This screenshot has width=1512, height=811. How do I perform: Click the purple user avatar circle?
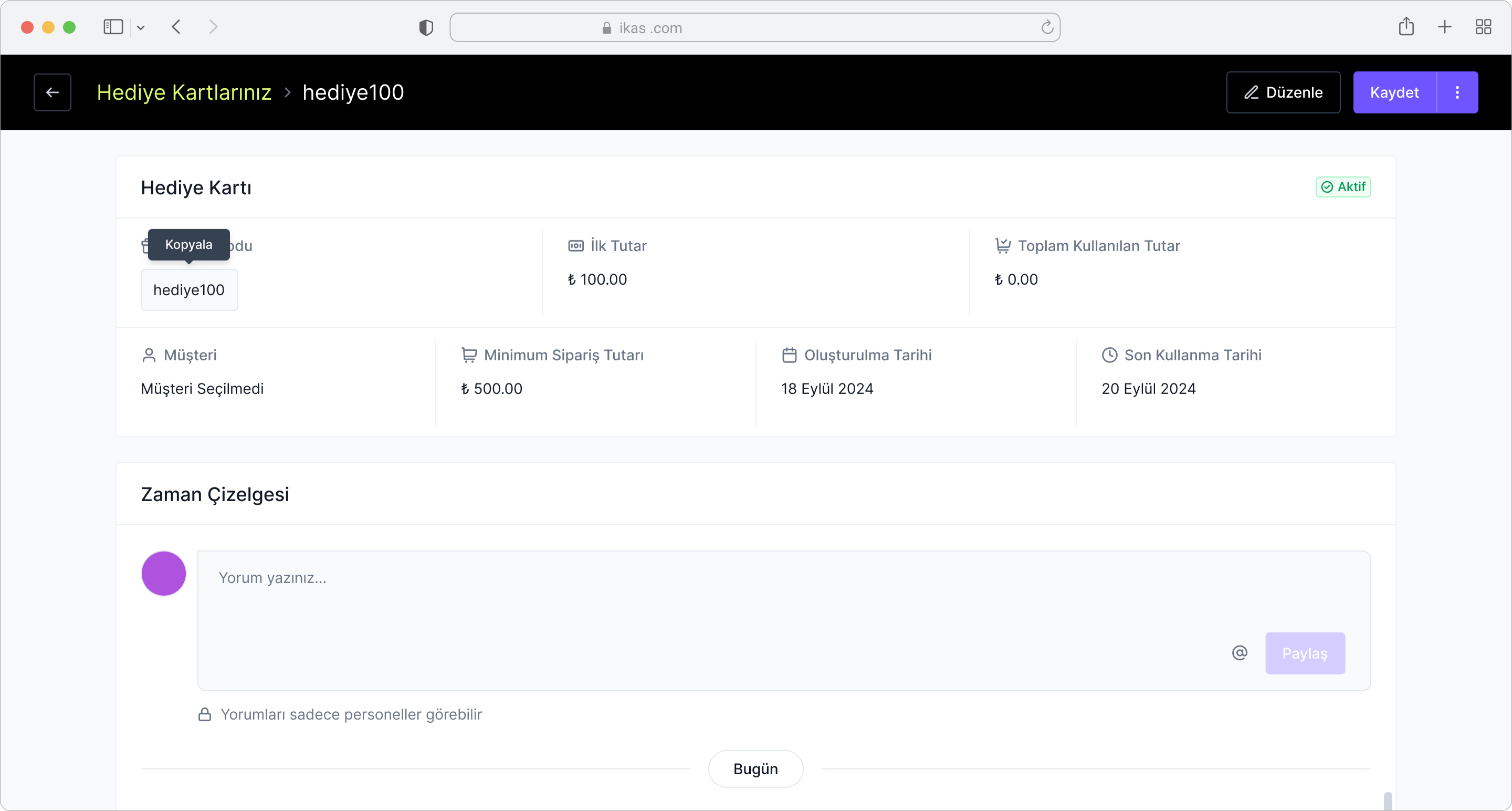pyautogui.click(x=164, y=573)
